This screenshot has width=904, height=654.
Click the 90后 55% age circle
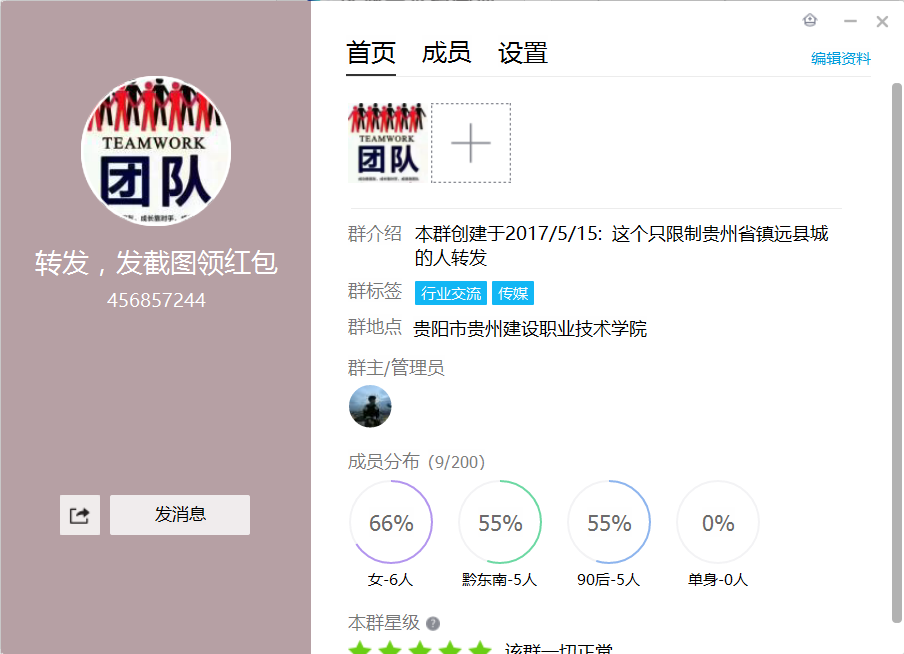tap(609, 523)
